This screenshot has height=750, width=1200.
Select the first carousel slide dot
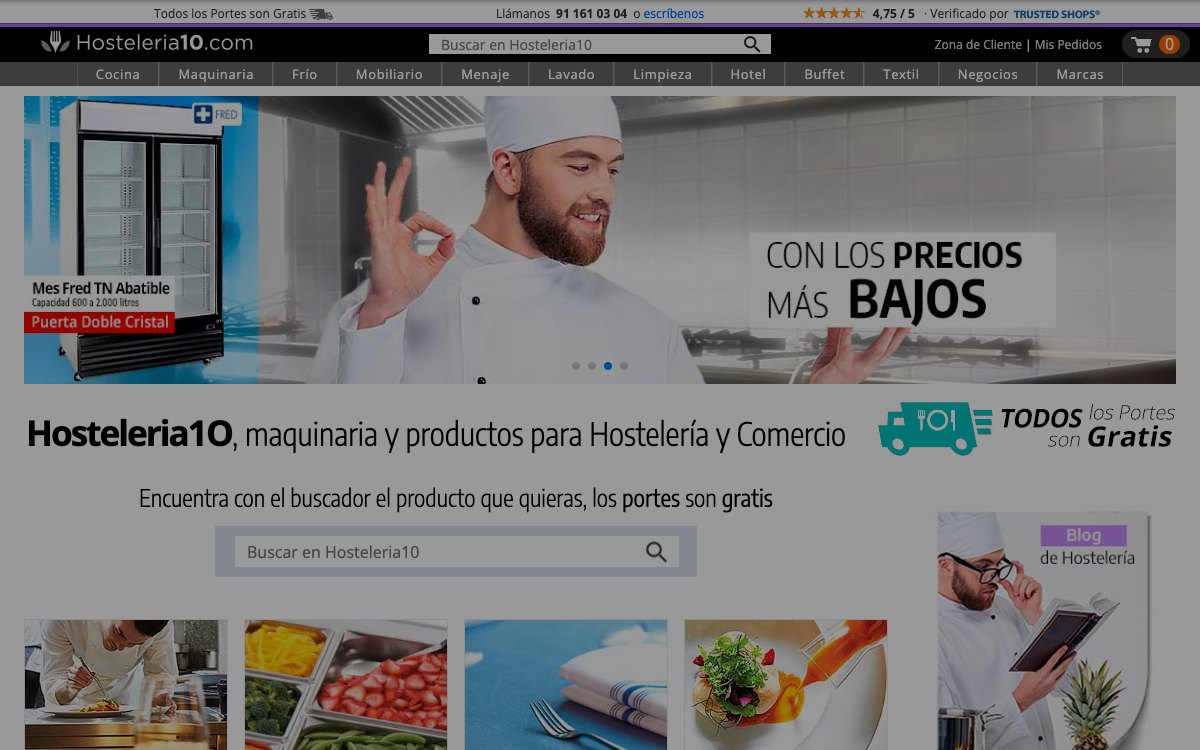(576, 366)
